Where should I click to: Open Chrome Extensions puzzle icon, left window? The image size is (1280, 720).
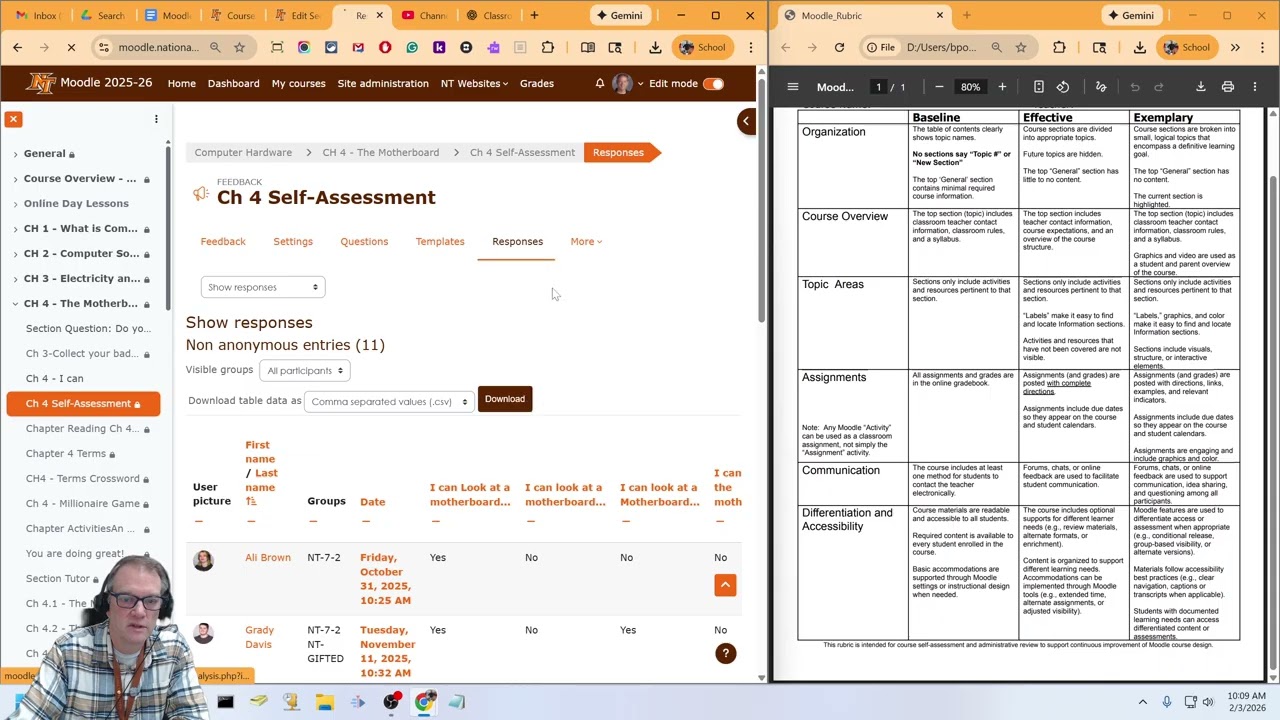pyautogui.click(x=548, y=47)
